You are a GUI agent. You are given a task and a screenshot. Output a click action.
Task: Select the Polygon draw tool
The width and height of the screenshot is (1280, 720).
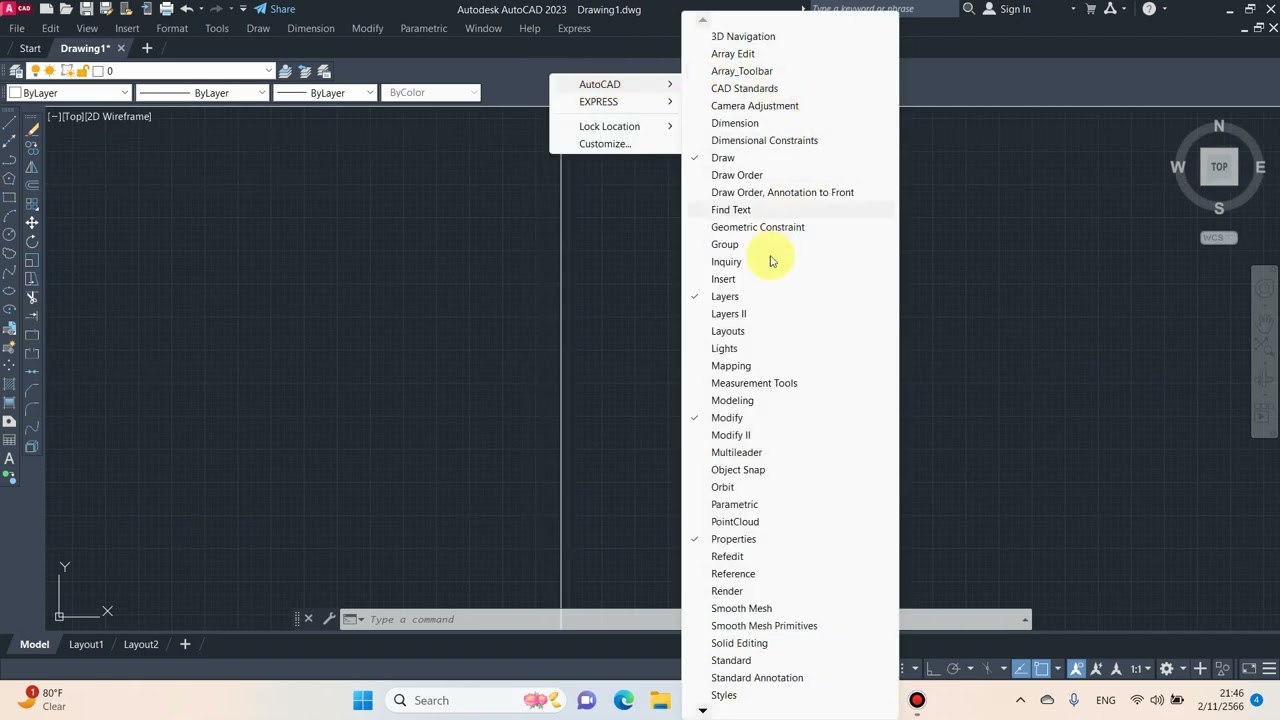(x=9, y=178)
